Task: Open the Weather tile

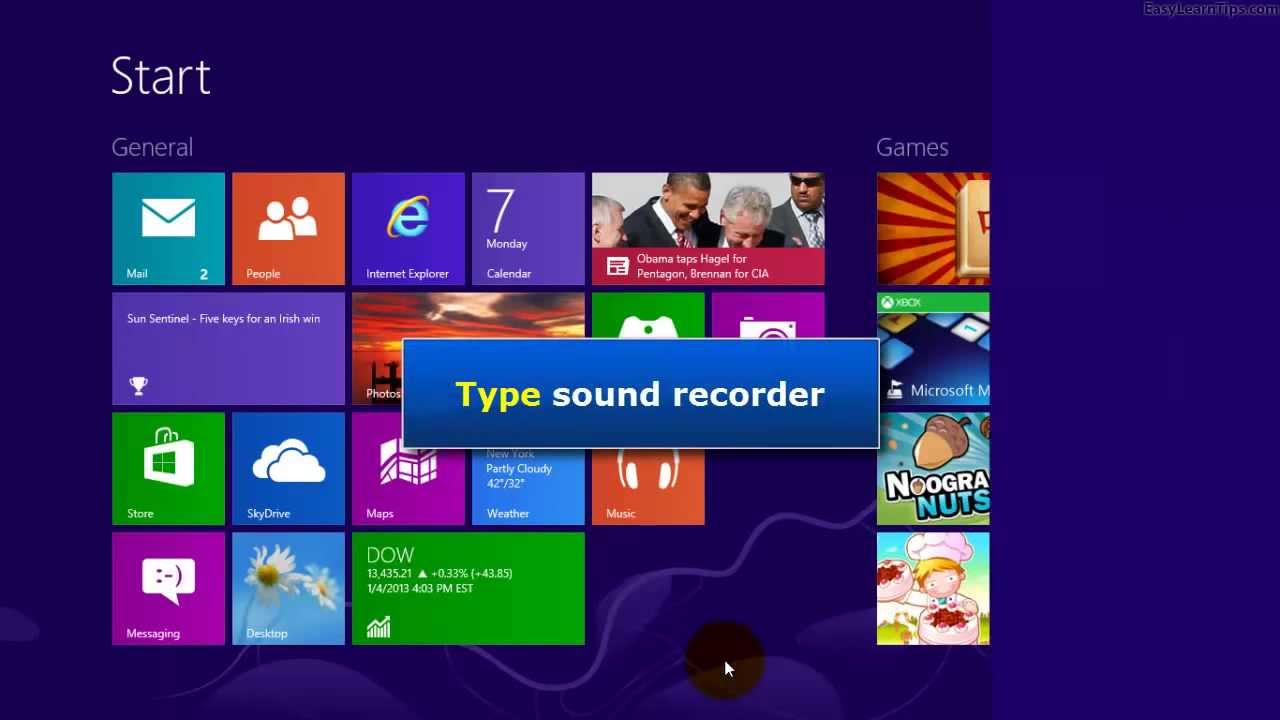Action: tap(528, 486)
